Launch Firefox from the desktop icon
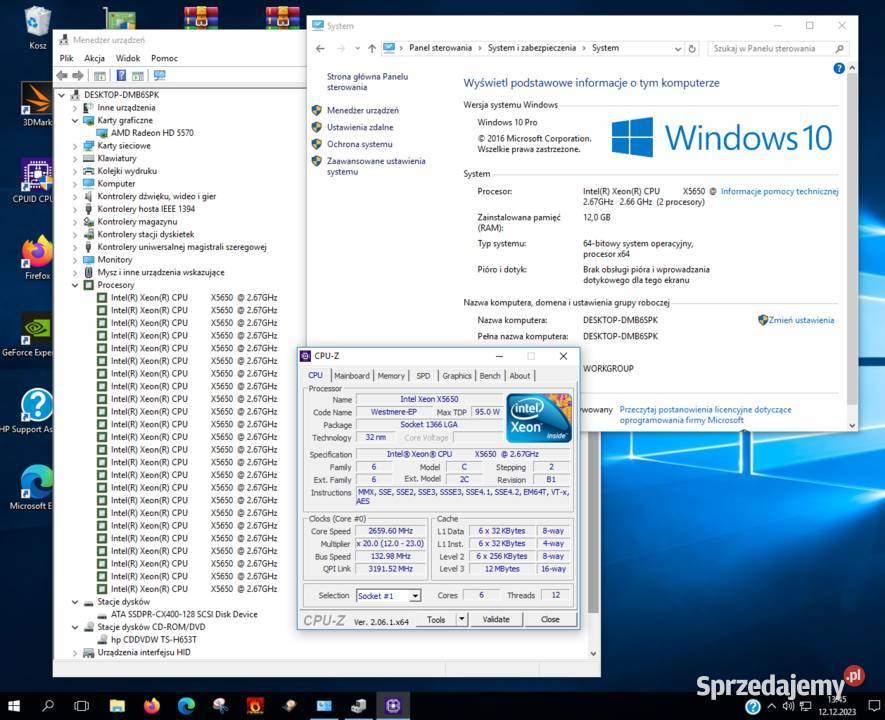The image size is (885, 720). pyautogui.click(x=37, y=257)
